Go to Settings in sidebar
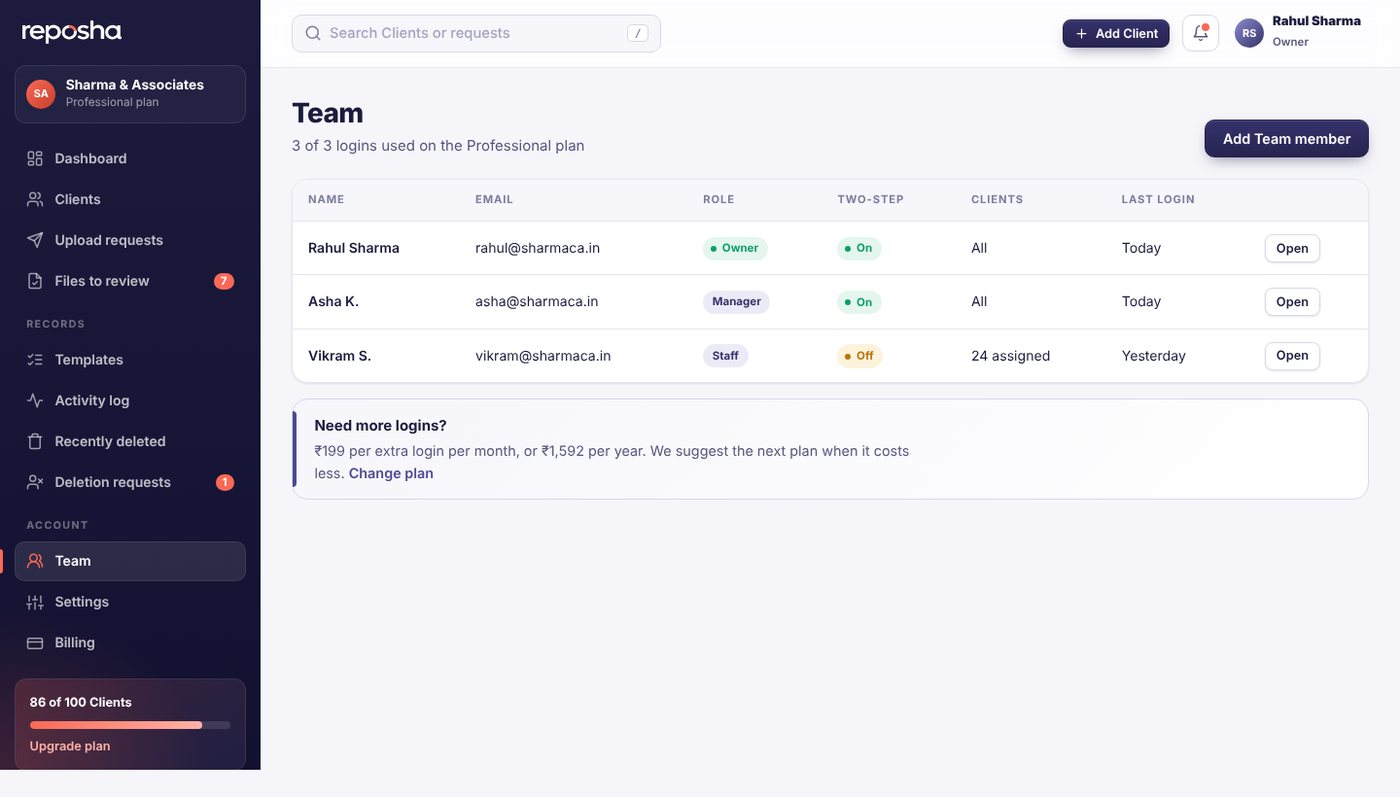 130,602
